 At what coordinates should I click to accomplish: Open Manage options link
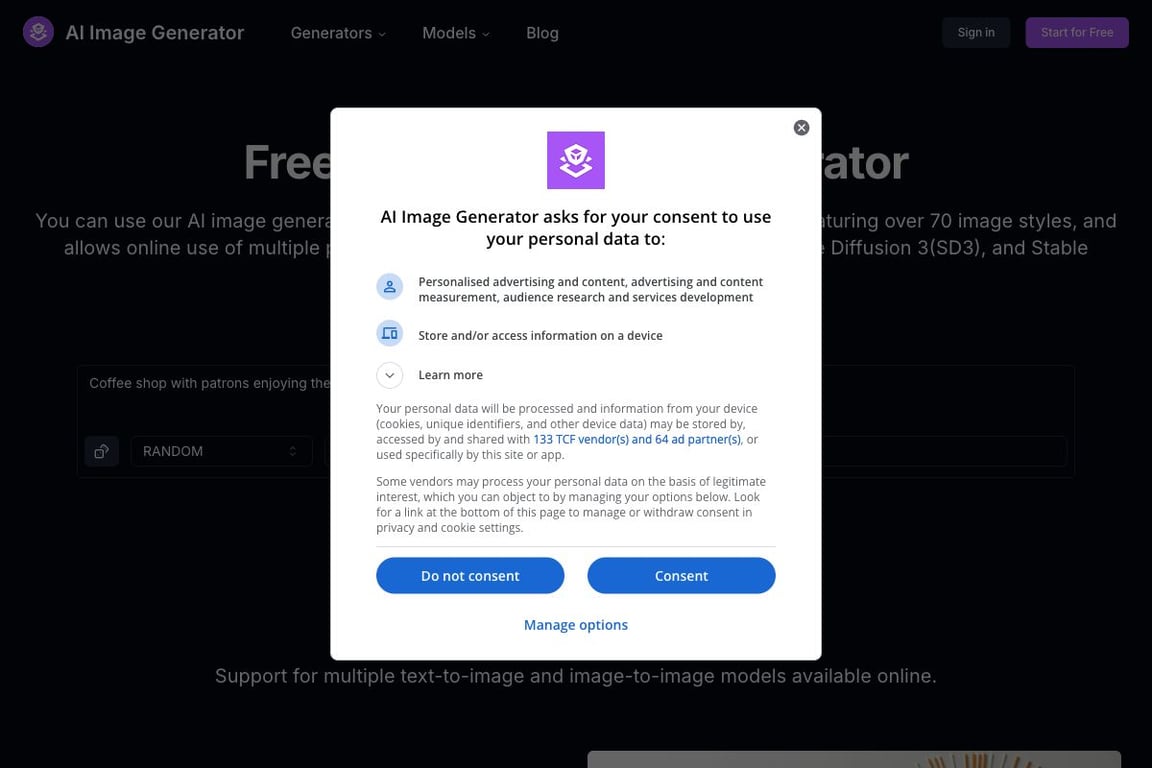pos(575,625)
